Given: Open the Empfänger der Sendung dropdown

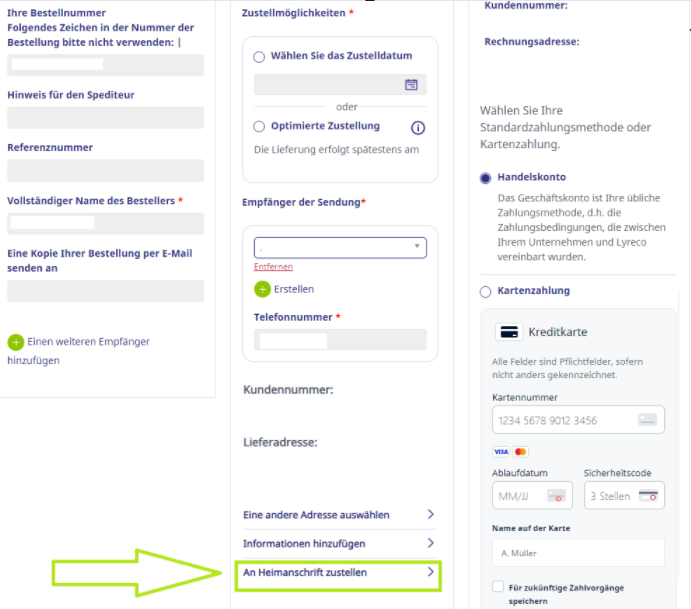Looking at the screenshot, I should pyautogui.click(x=340, y=248).
